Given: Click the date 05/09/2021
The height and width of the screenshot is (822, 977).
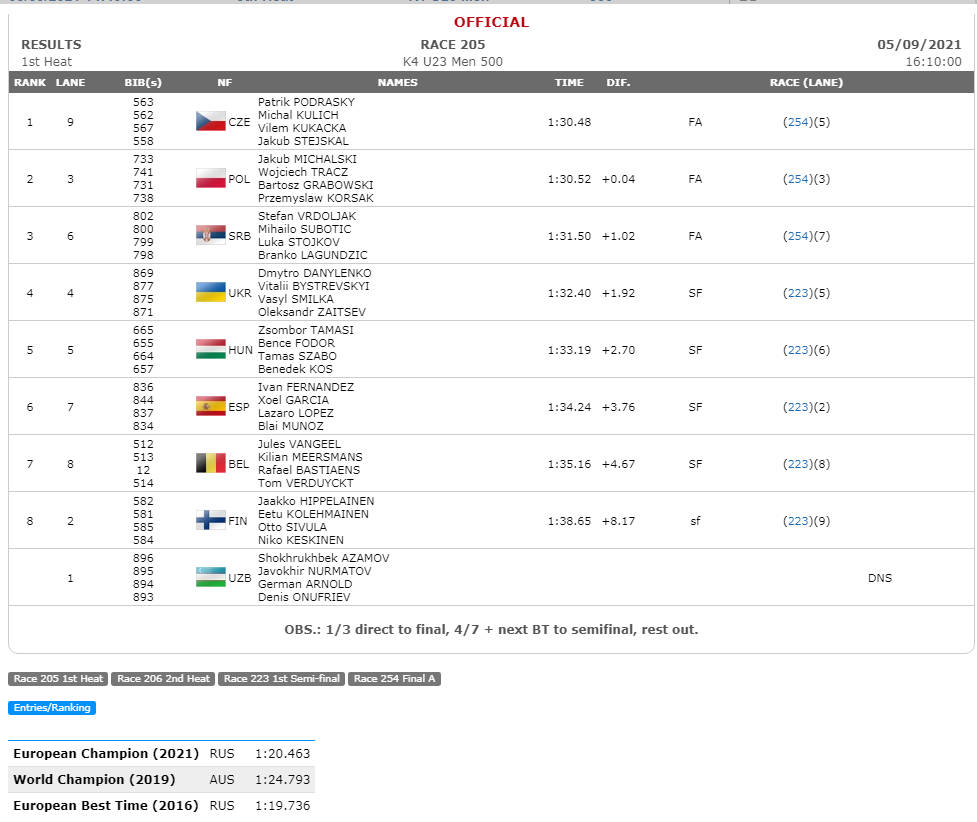Looking at the screenshot, I should [x=919, y=45].
